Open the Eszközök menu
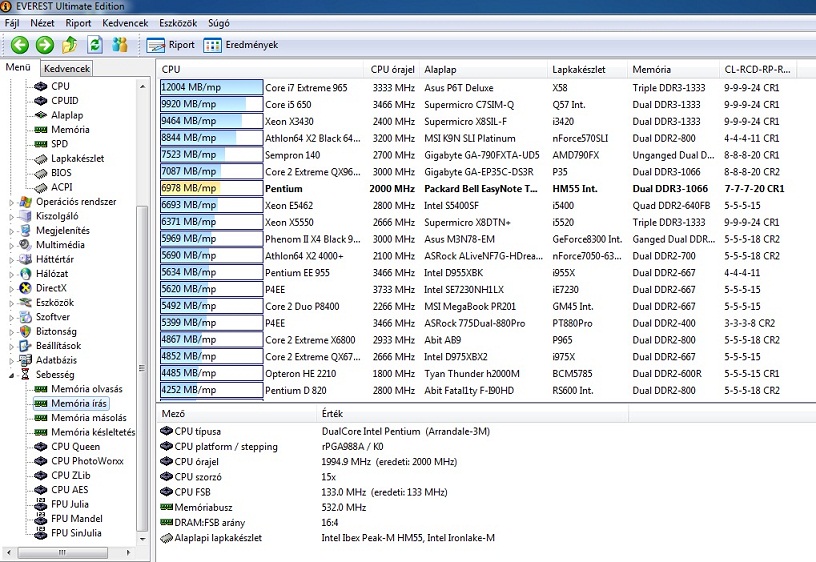This screenshot has width=816, height=562. [x=178, y=23]
